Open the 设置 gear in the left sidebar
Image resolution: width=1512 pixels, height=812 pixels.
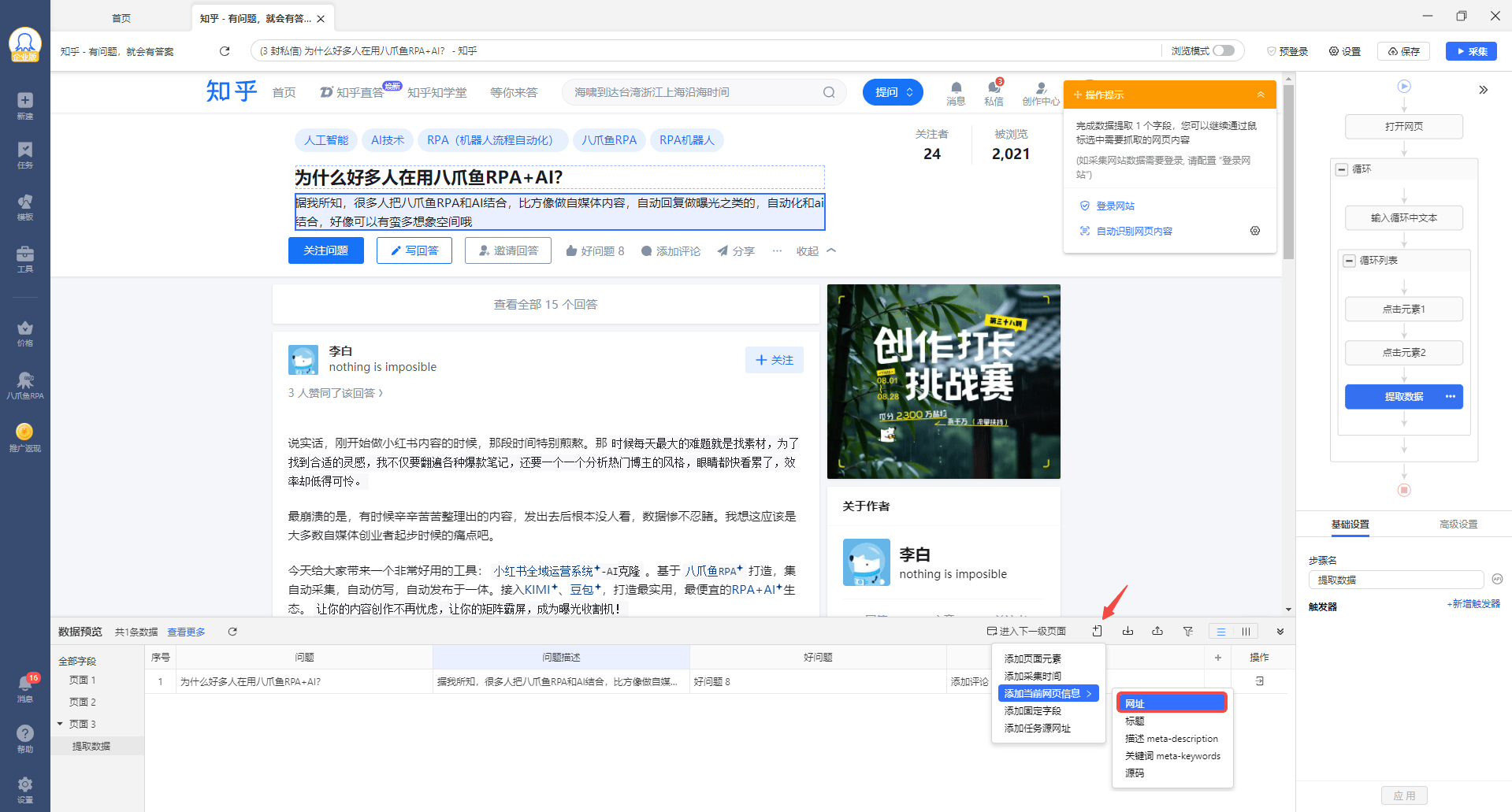point(25,790)
